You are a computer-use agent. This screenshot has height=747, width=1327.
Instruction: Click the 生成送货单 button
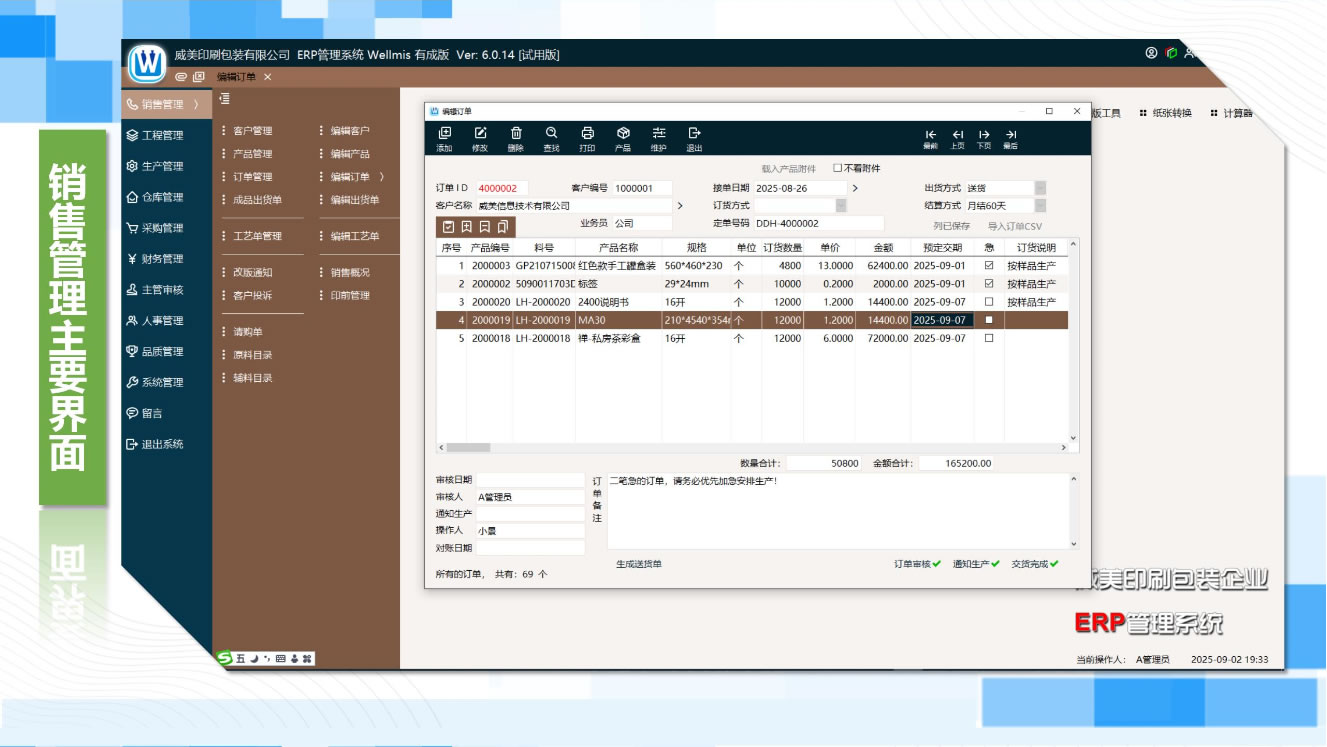(639, 564)
